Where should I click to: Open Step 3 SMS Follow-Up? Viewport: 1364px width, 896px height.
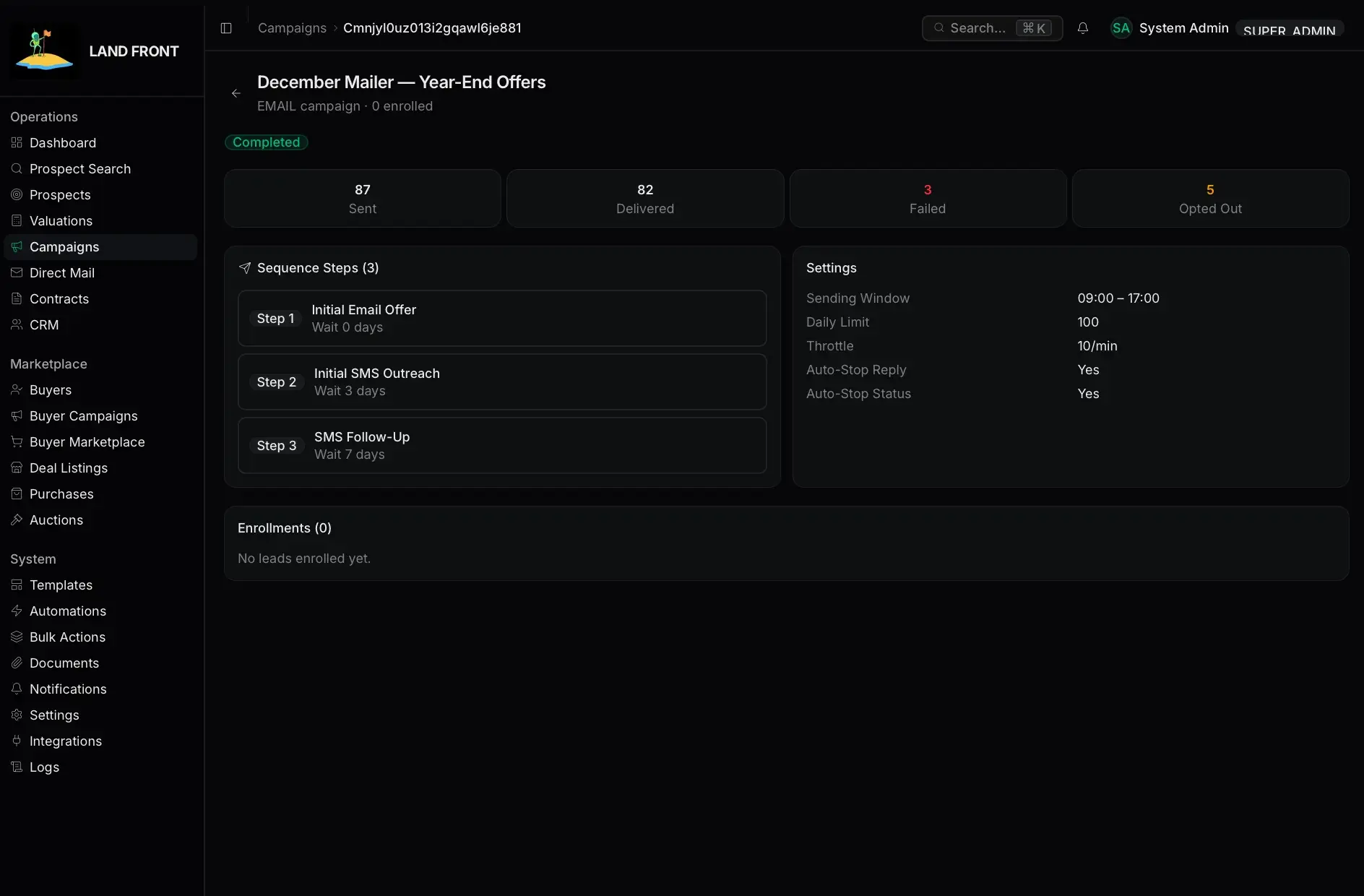coord(502,445)
